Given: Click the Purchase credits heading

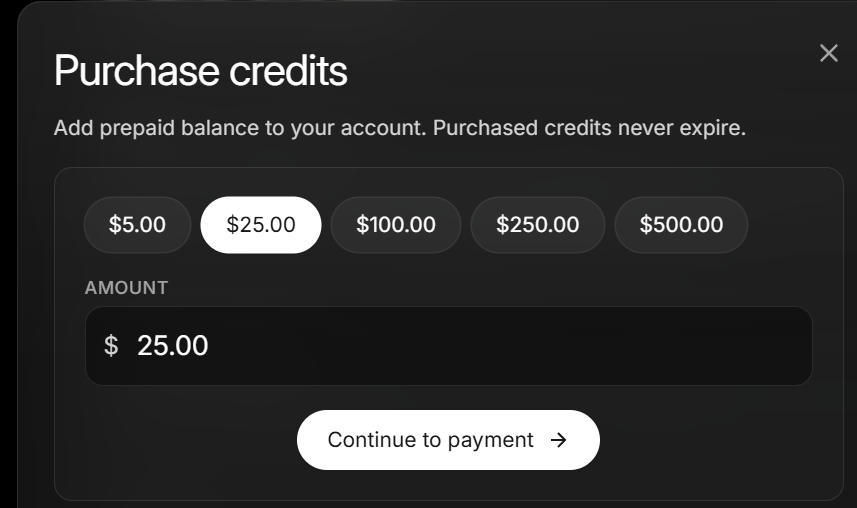Looking at the screenshot, I should [x=200, y=71].
